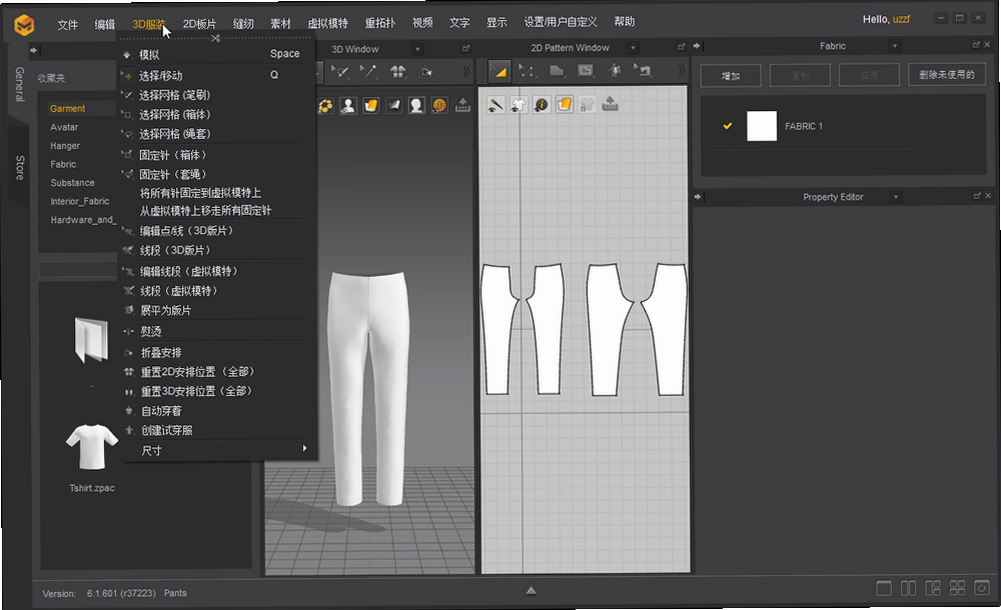The image size is (1001, 610).
Task: Expand hidden 2D toolbar tools chevron
Action: tap(682, 70)
